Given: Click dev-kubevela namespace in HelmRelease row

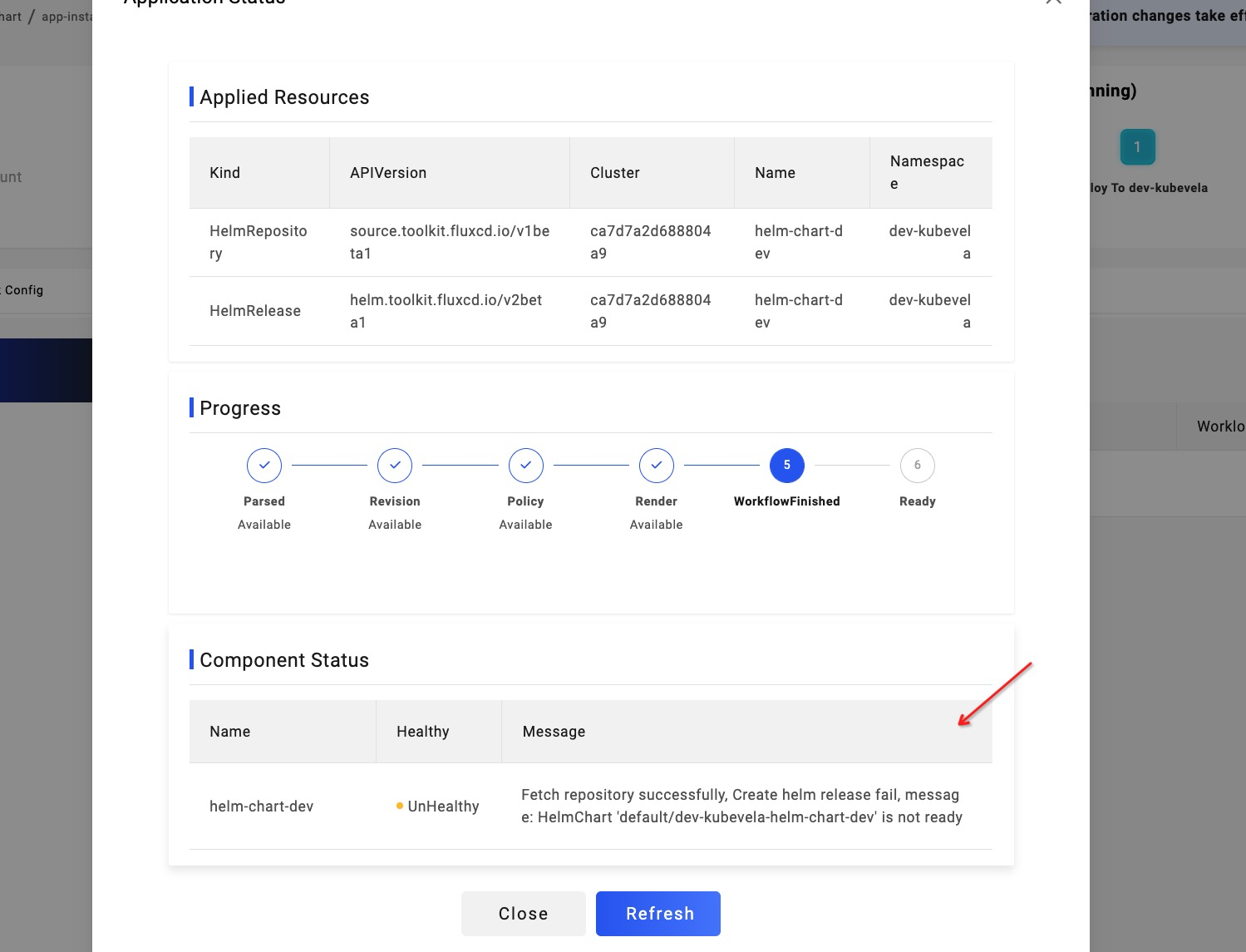Looking at the screenshot, I should point(930,311).
